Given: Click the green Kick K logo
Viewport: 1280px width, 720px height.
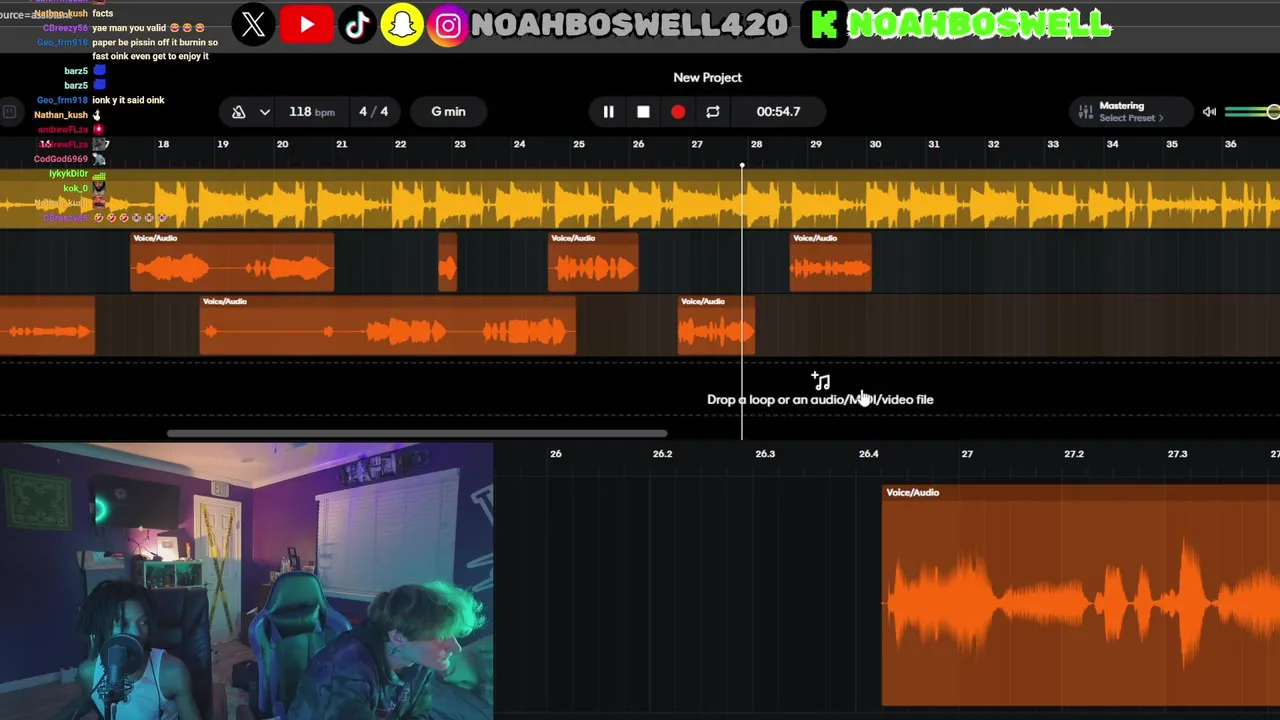Looking at the screenshot, I should click(x=824, y=26).
